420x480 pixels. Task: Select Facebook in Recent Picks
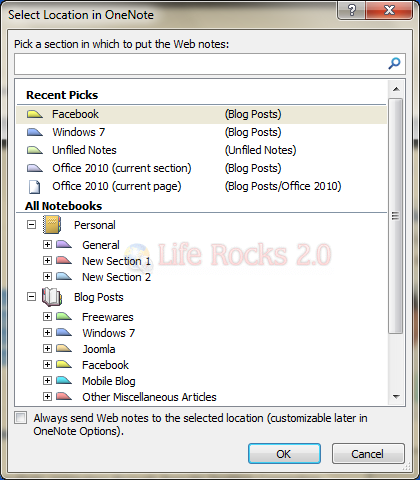(202, 114)
